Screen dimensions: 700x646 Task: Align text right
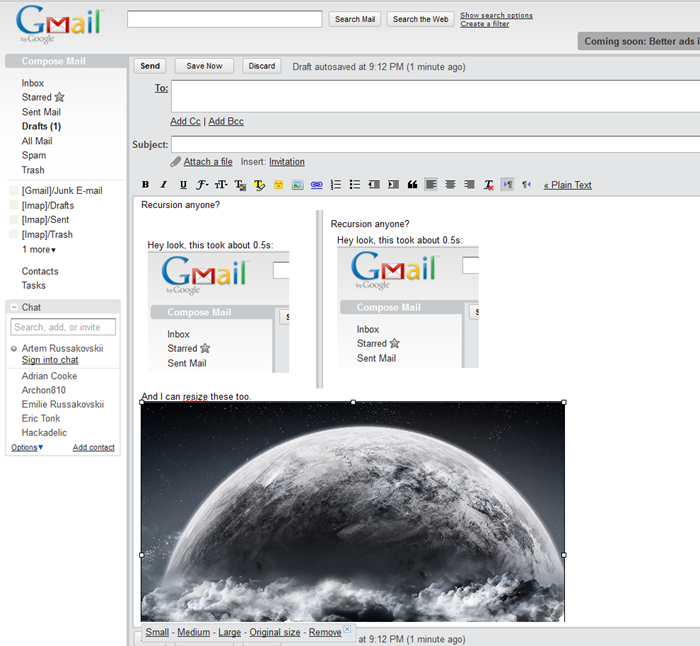(469, 185)
